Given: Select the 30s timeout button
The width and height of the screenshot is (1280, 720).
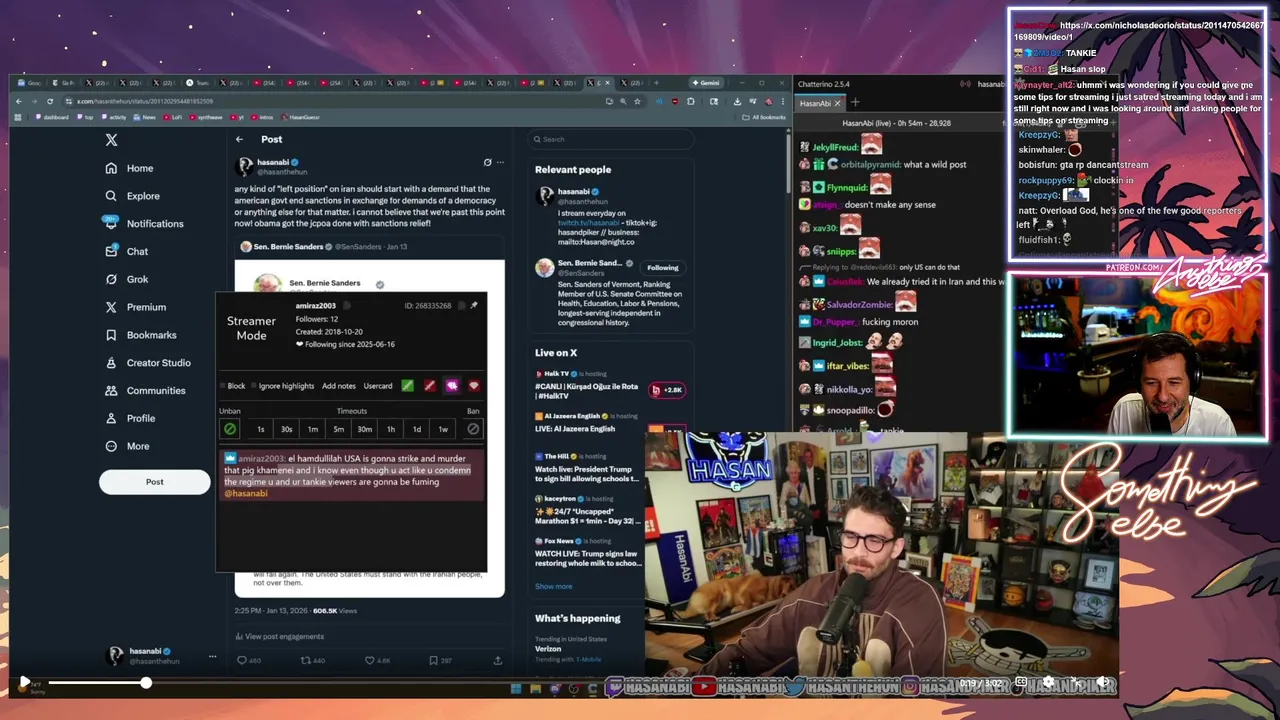Looking at the screenshot, I should [x=287, y=429].
